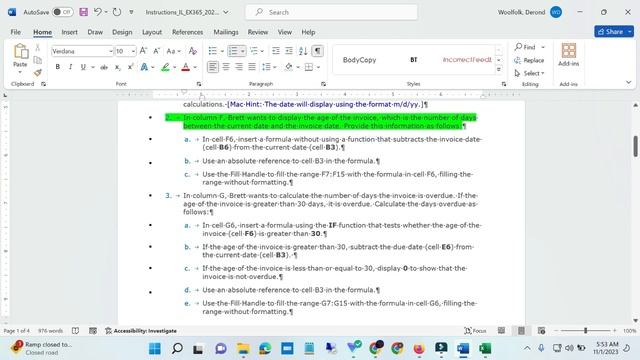Switch to the Design tab
This screenshot has height=360, width=640.
(x=122, y=32)
